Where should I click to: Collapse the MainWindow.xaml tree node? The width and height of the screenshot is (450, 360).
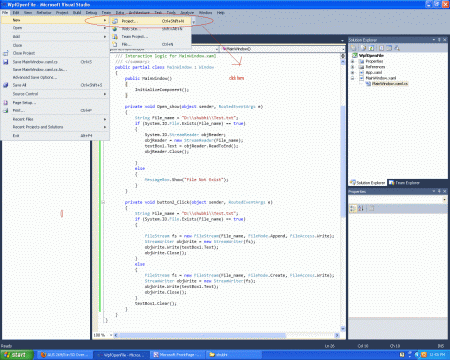(352, 78)
